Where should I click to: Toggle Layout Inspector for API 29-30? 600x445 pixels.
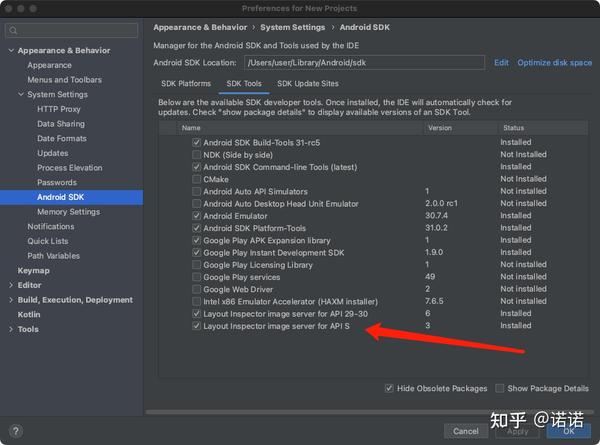196,314
